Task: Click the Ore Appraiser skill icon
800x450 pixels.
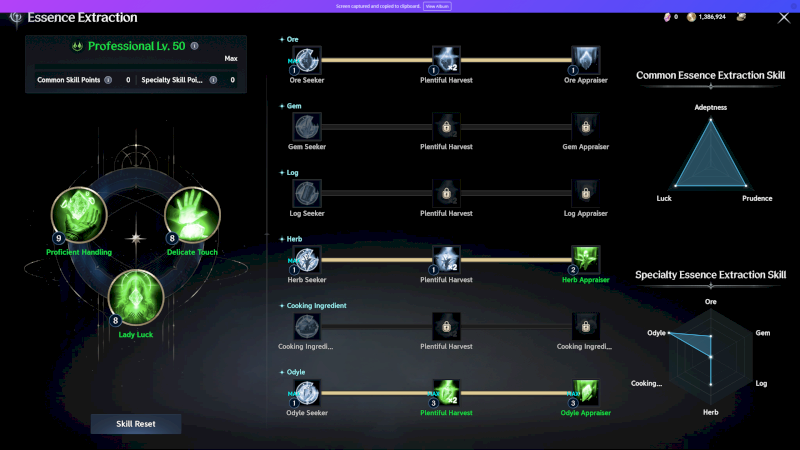Action: tap(586, 59)
